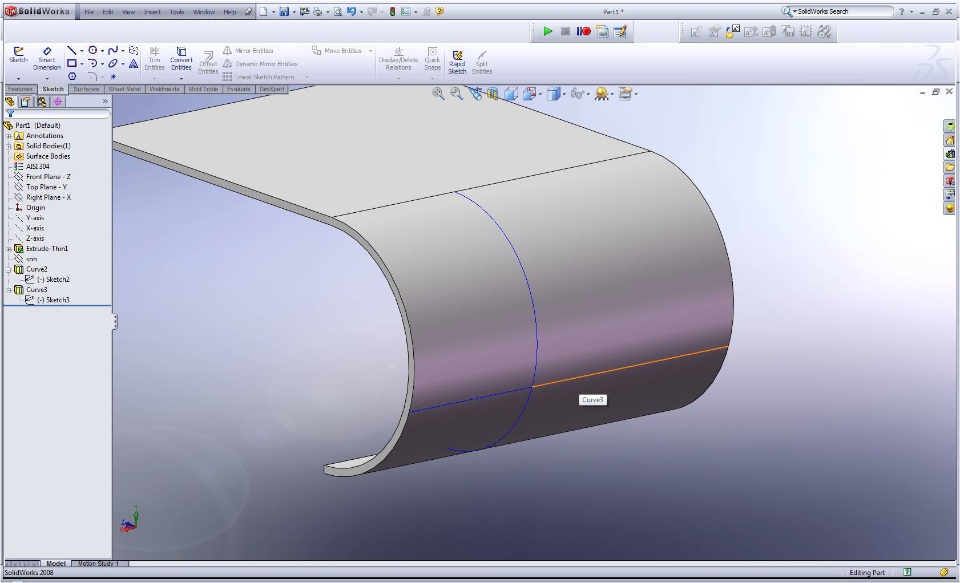Open the Display Style dropdown arrow

coord(563,94)
